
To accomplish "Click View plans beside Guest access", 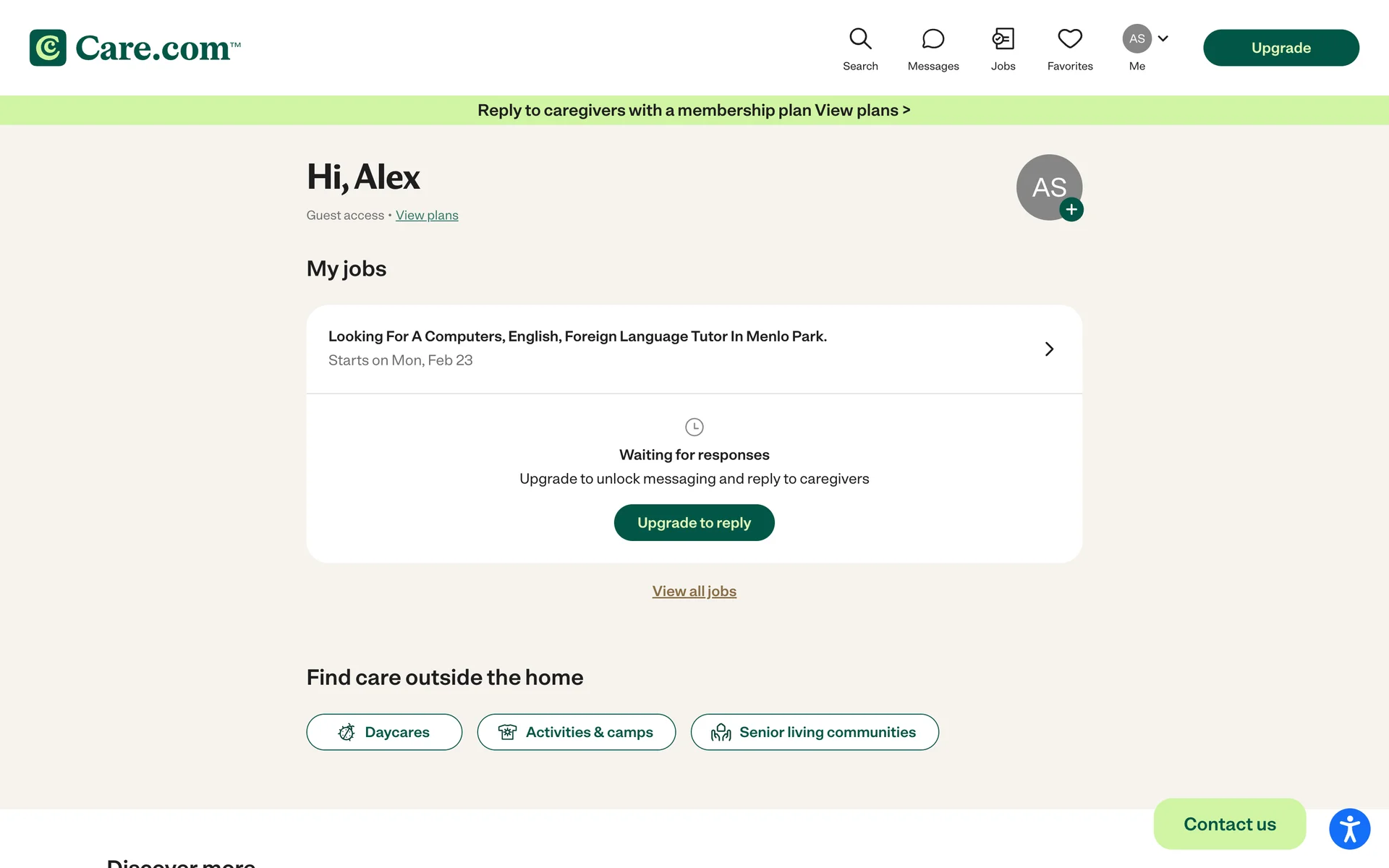I will point(427,215).
